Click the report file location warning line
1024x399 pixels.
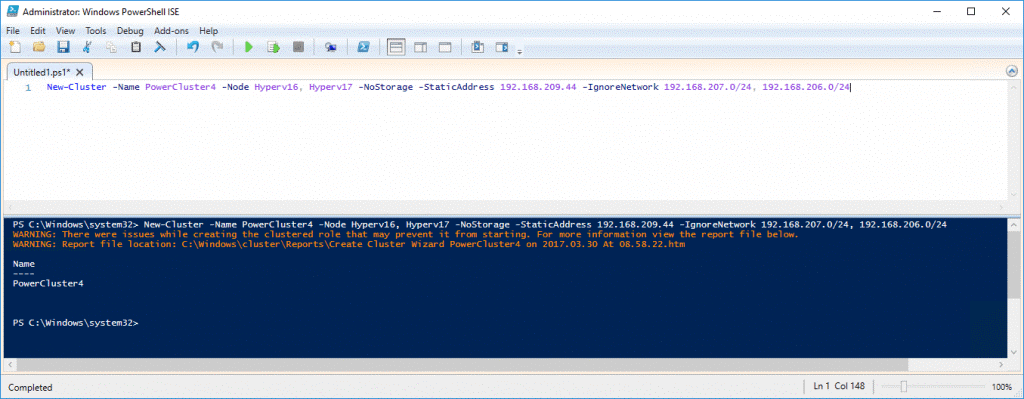[x=348, y=244]
